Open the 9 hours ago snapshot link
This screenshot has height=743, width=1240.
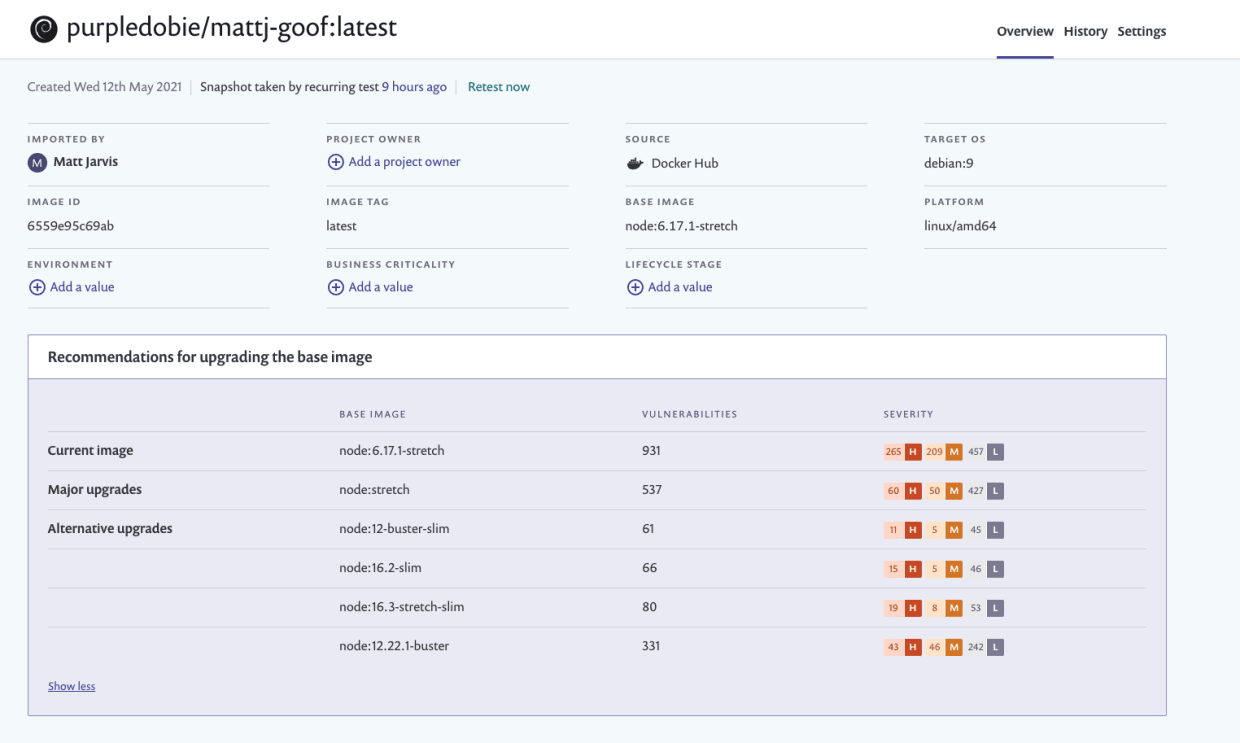coord(414,87)
